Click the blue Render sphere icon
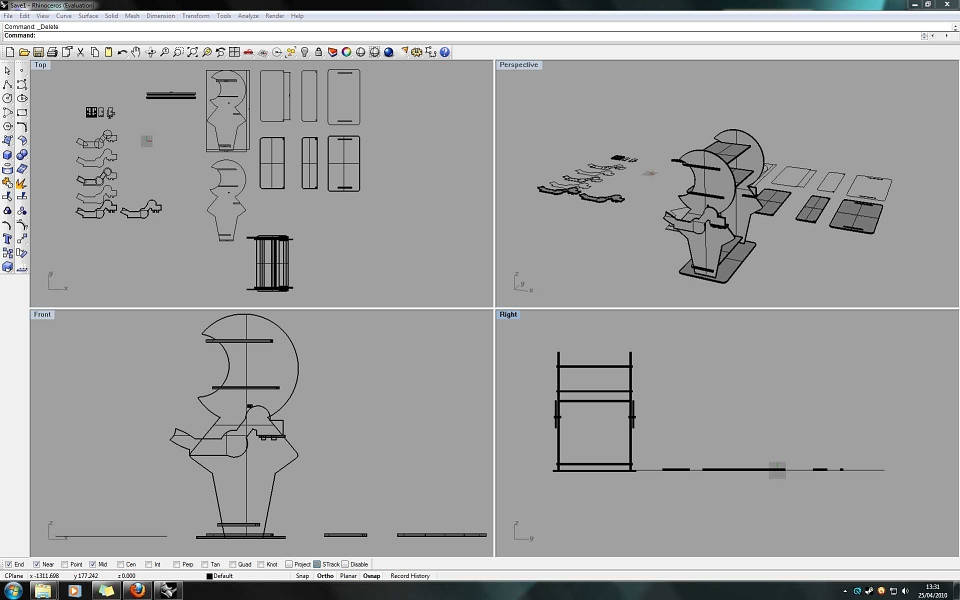The image size is (960, 600). (x=389, y=52)
